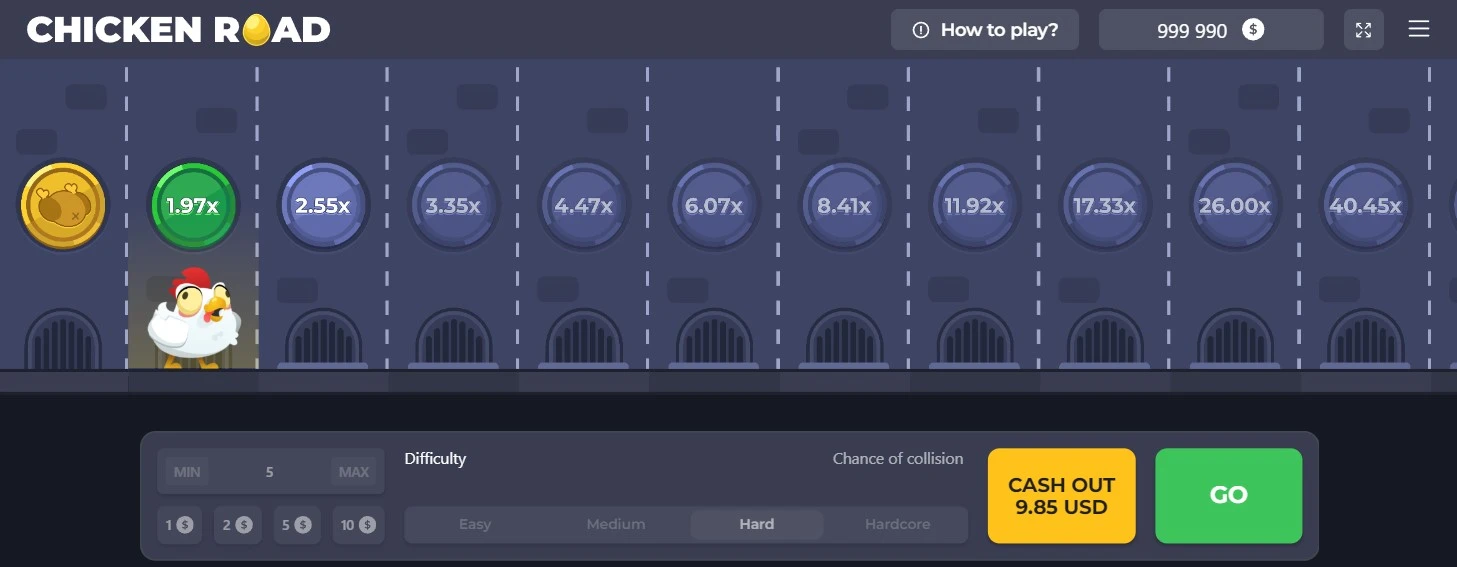Click the 6.07x multiplier coin

click(x=713, y=206)
